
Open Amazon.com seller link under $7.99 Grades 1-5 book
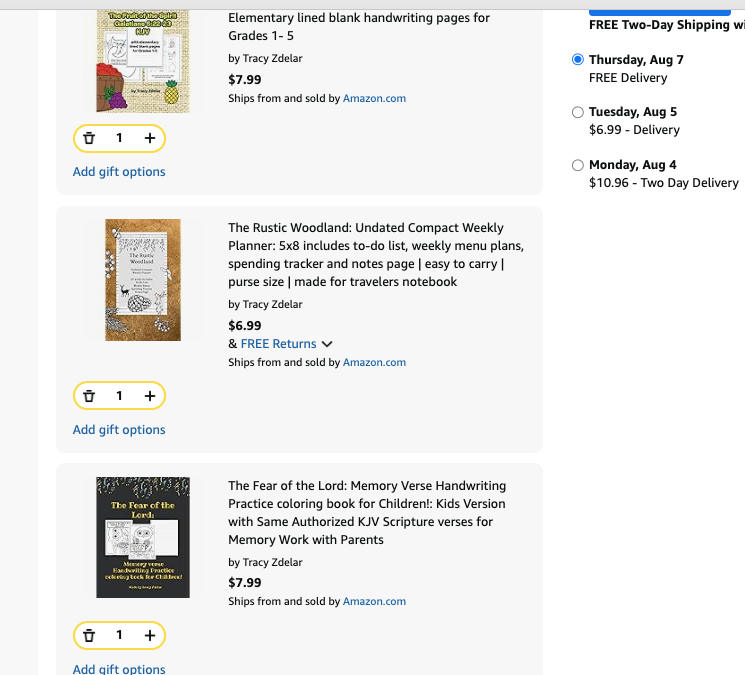coord(374,98)
